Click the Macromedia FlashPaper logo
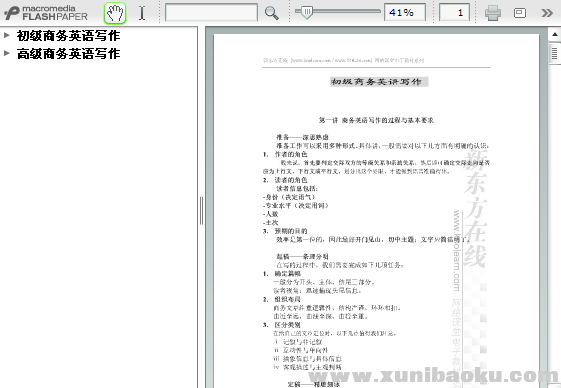 pyautogui.click(x=46, y=13)
